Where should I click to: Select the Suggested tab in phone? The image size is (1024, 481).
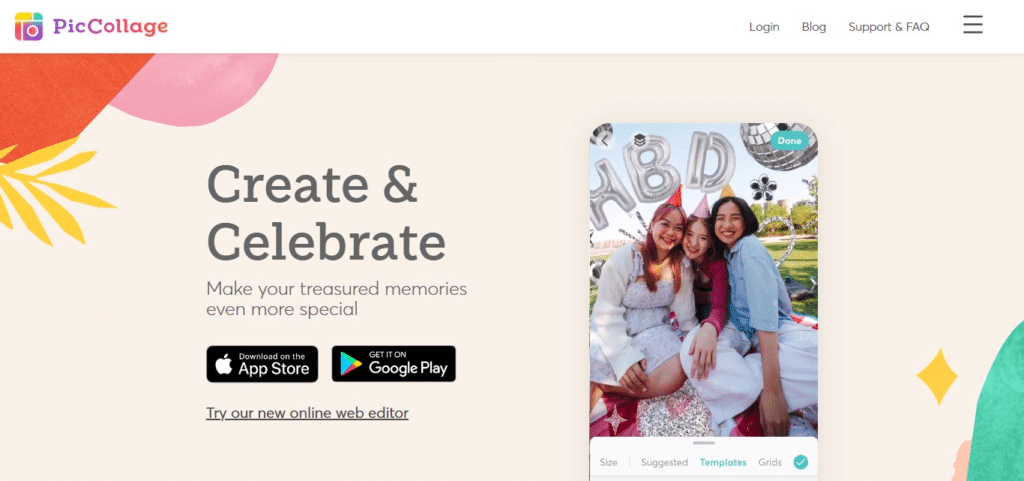664,462
